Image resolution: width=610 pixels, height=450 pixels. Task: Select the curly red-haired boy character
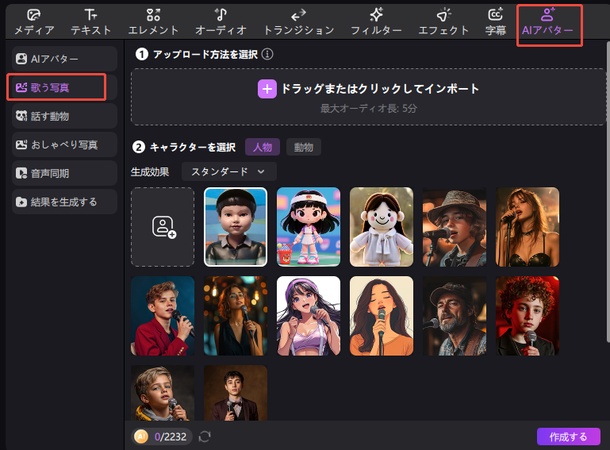click(x=528, y=316)
